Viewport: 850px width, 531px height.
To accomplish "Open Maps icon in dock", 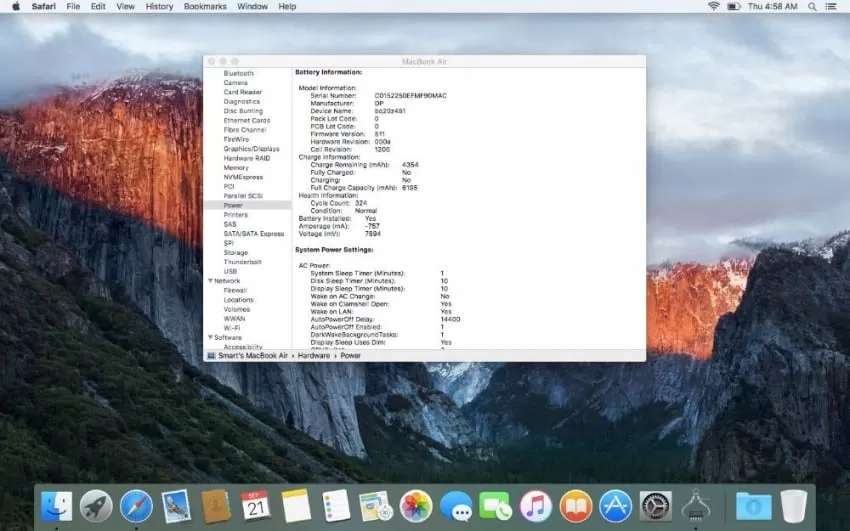I will click(376, 506).
